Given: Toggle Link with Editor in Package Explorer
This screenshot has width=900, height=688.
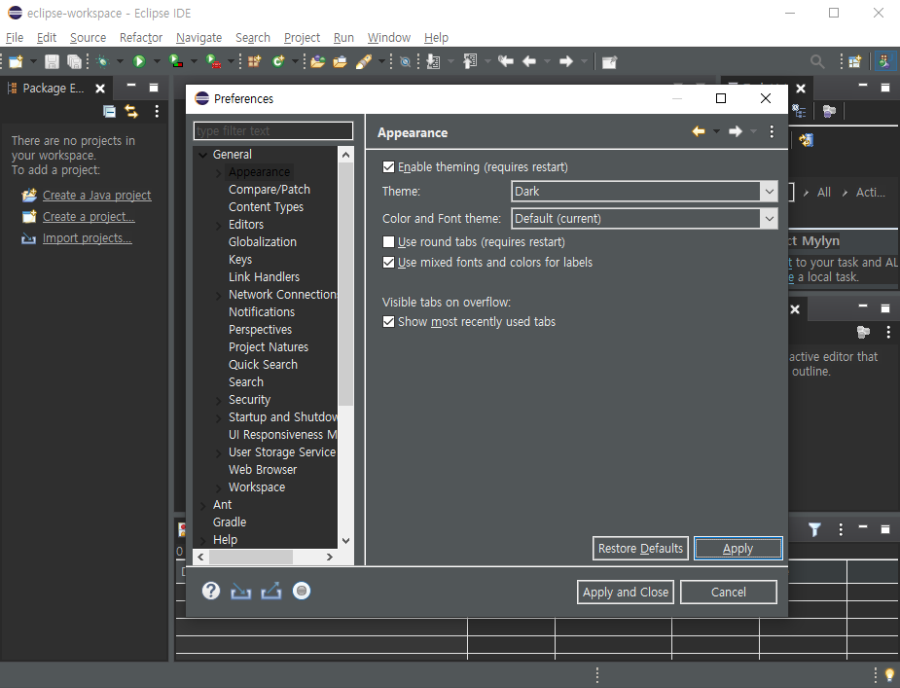Looking at the screenshot, I should point(131,111).
